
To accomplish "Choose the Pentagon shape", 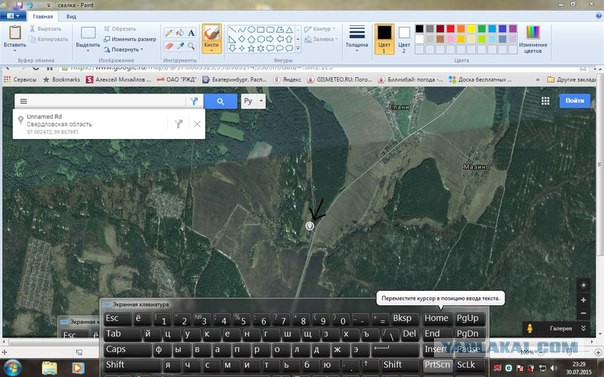I will 251,39.
